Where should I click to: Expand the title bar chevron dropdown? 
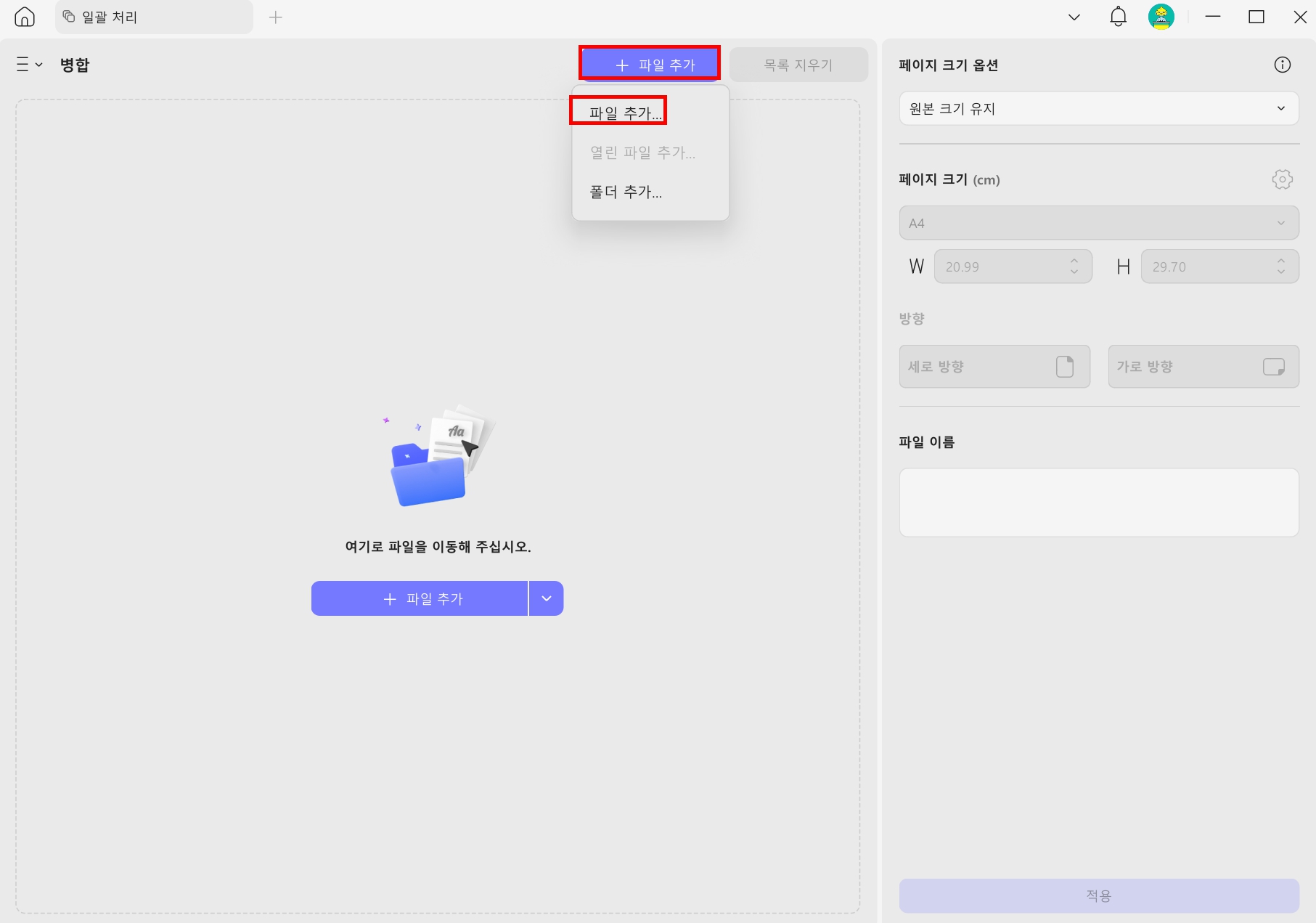pyautogui.click(x=1074, y=17)
